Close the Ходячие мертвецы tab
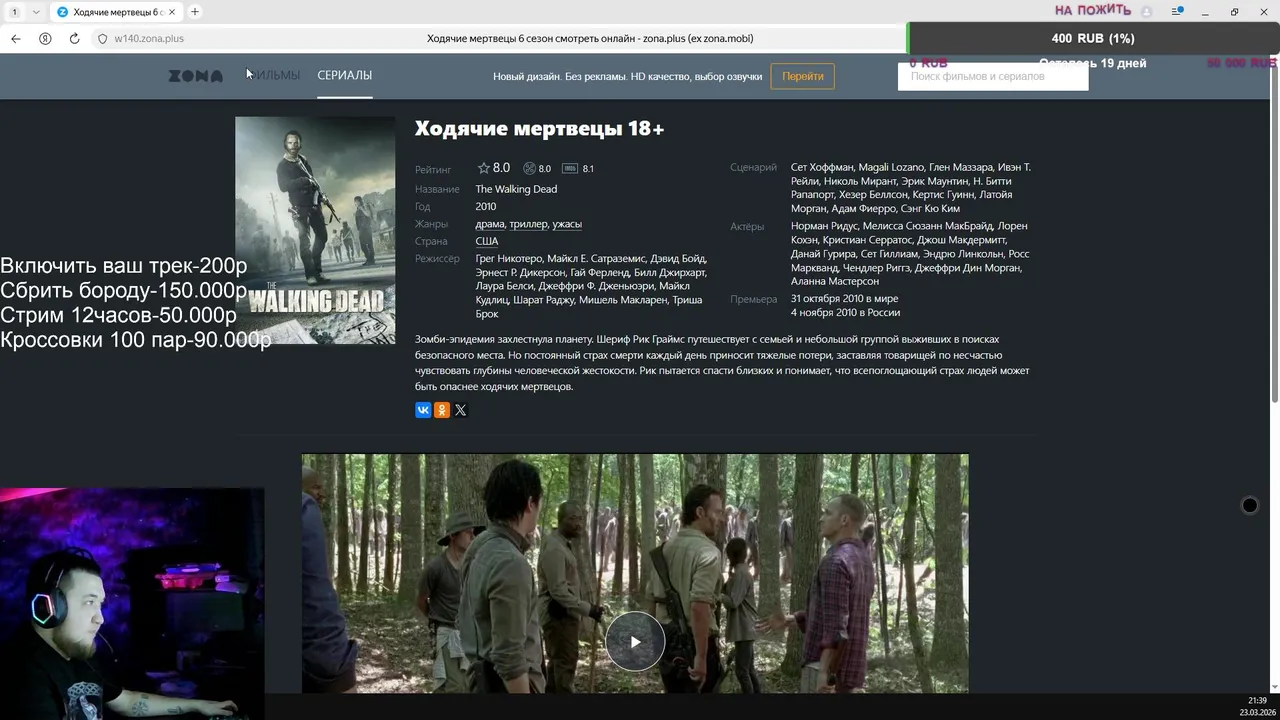This screenshot has width=1280, height=720. [x=174, y=12]
